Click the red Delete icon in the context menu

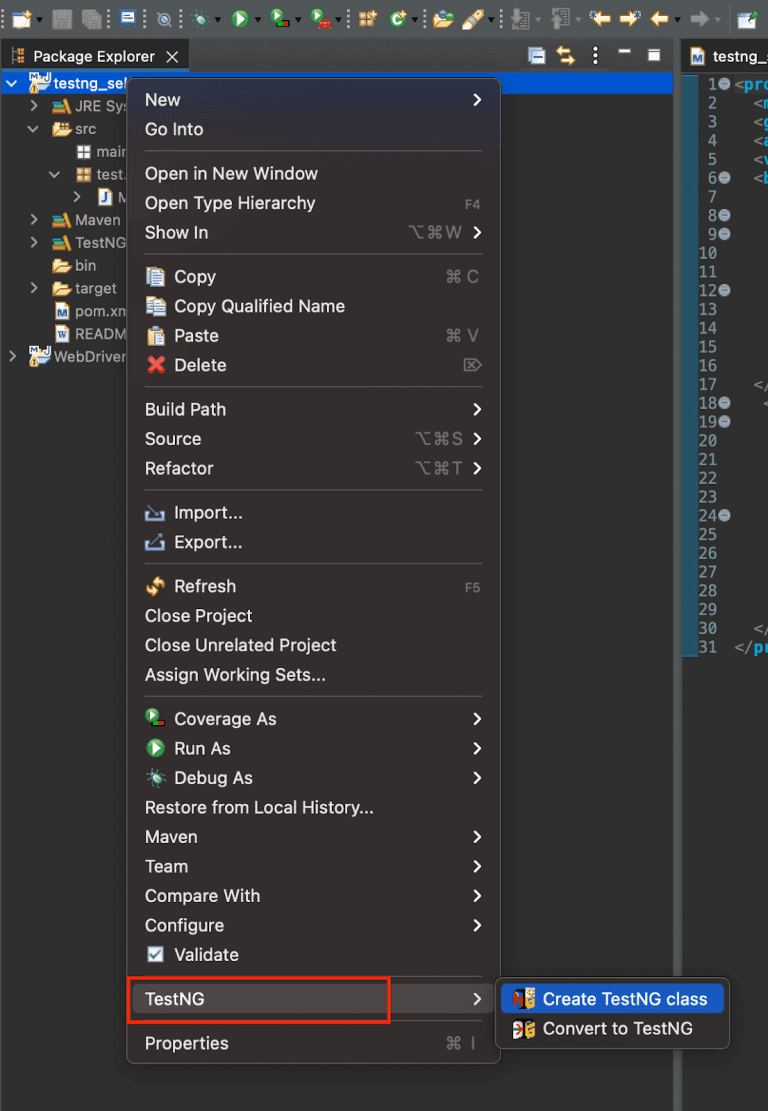[155, 365]
